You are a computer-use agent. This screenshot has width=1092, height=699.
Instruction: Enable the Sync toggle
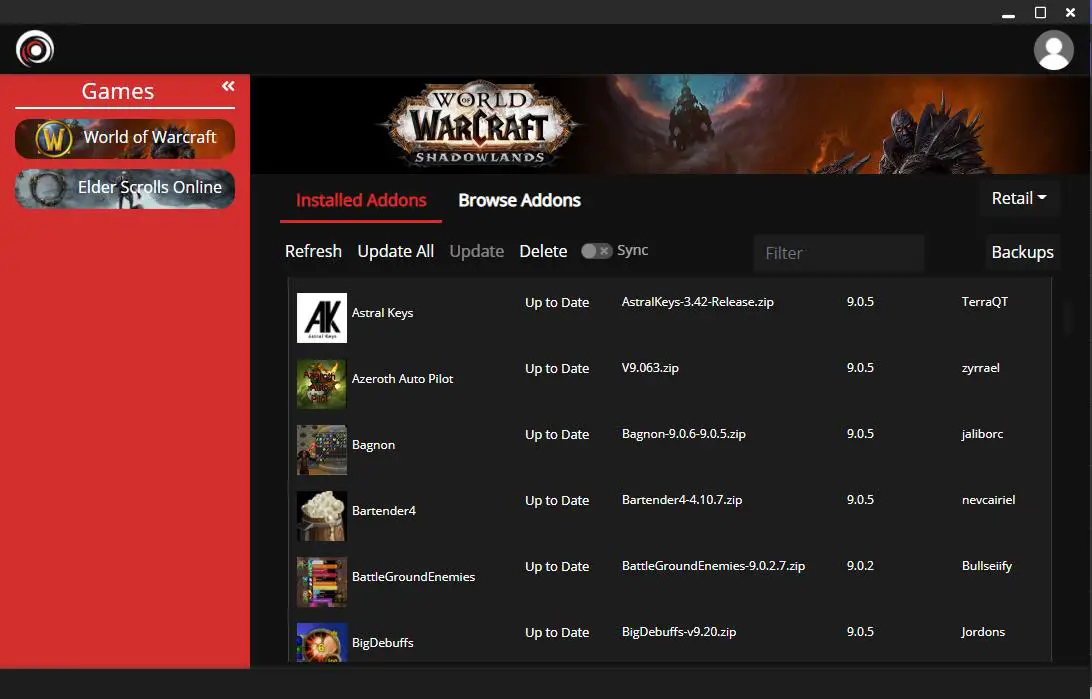click(x=596, y=251)
